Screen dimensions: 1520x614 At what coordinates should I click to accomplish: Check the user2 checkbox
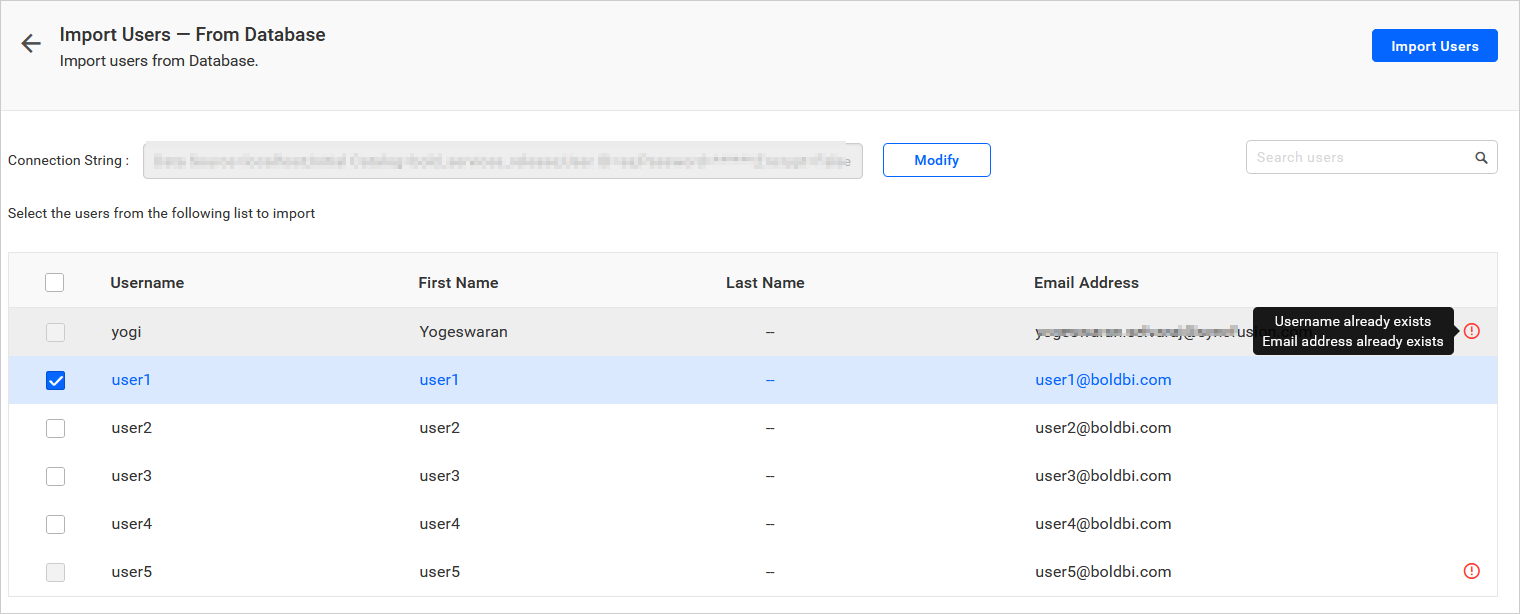pyautogui.click(x=55, y=428)
